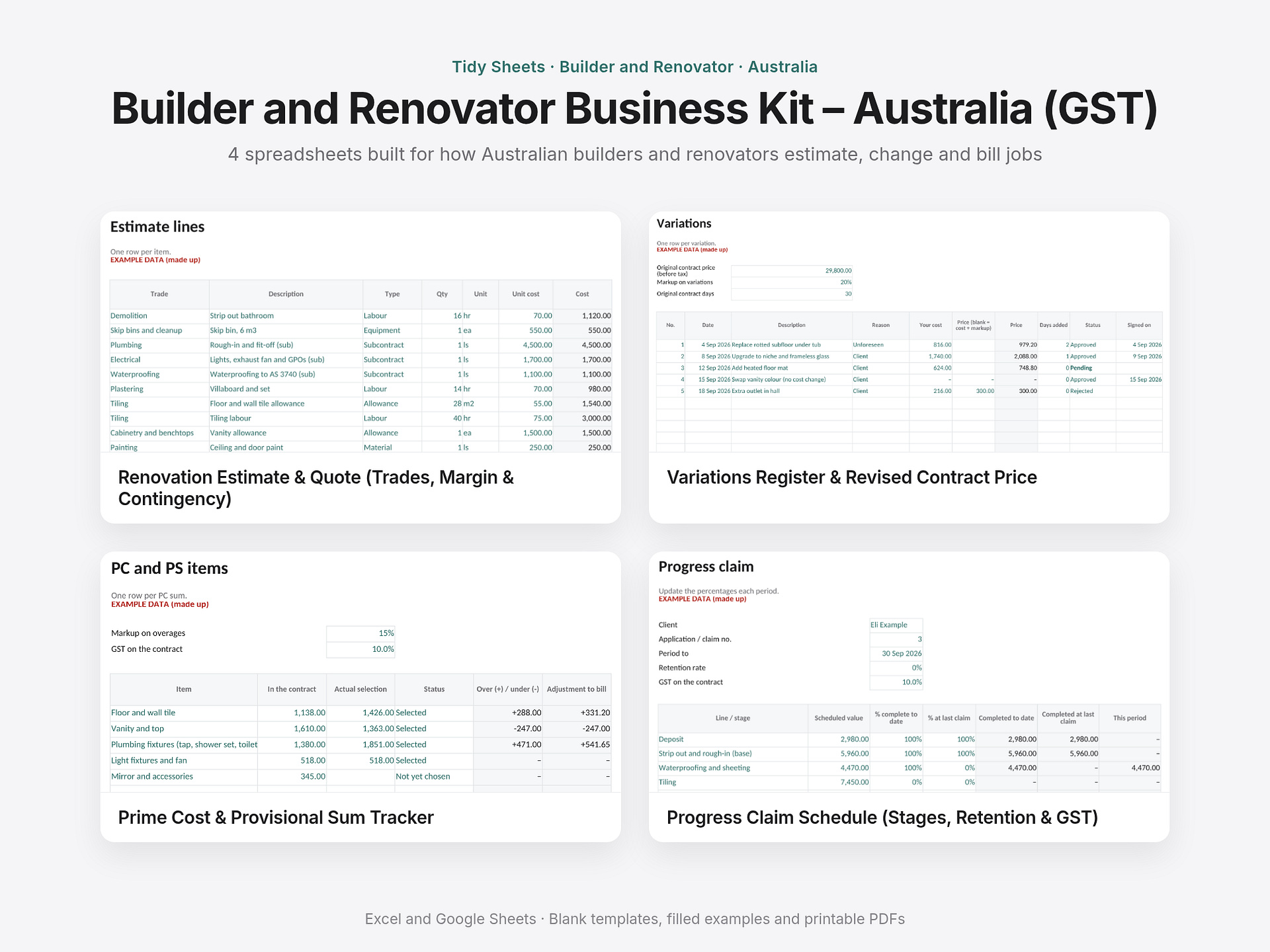The image size is (1270, 952).
Task: Click the 'Progress Claim Schedule' card title
Action: coord(882,818)
